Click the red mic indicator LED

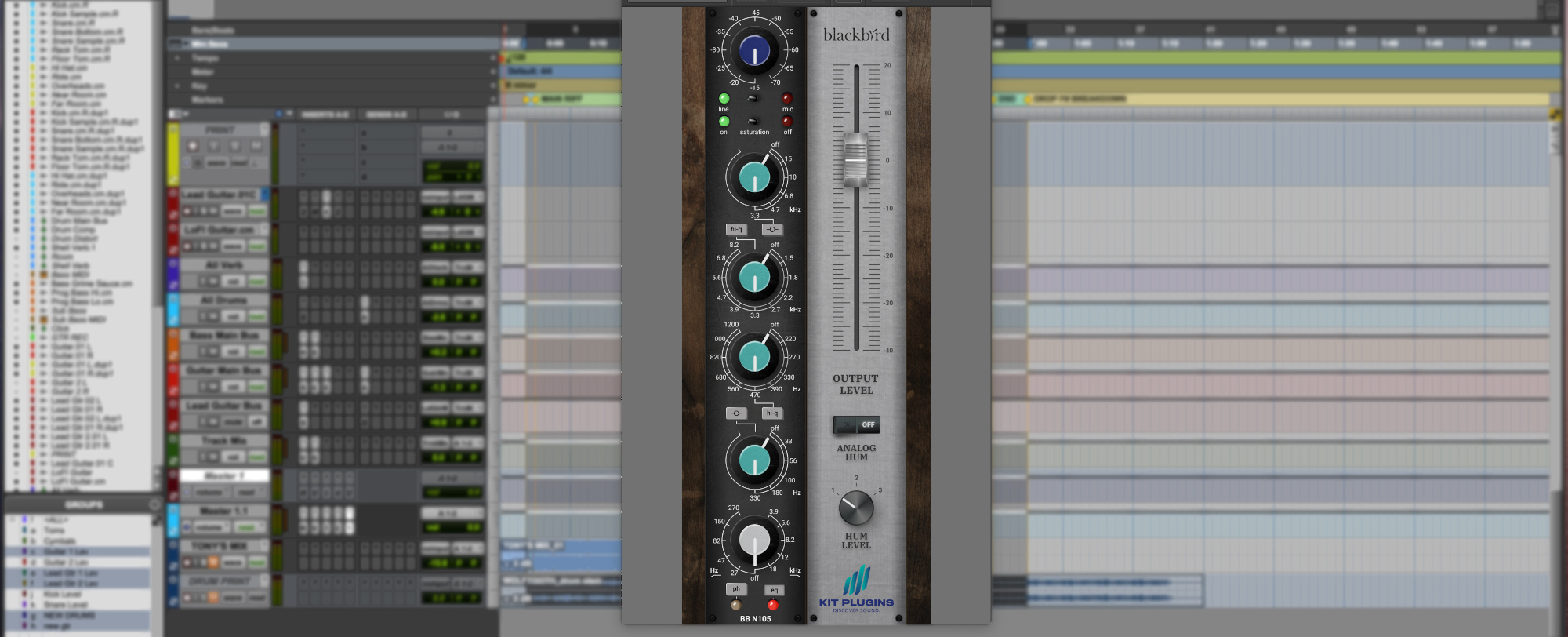pyautogui.click(x=787, y=99)
